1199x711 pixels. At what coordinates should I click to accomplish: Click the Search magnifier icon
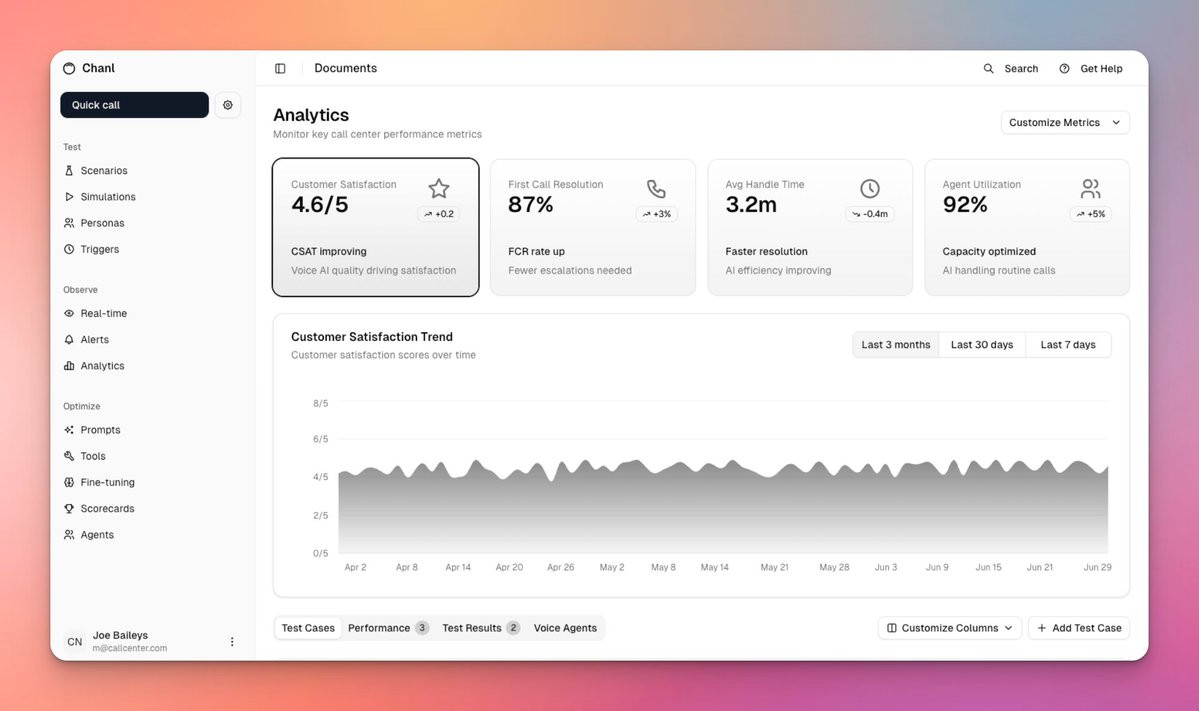coord(988,69)
